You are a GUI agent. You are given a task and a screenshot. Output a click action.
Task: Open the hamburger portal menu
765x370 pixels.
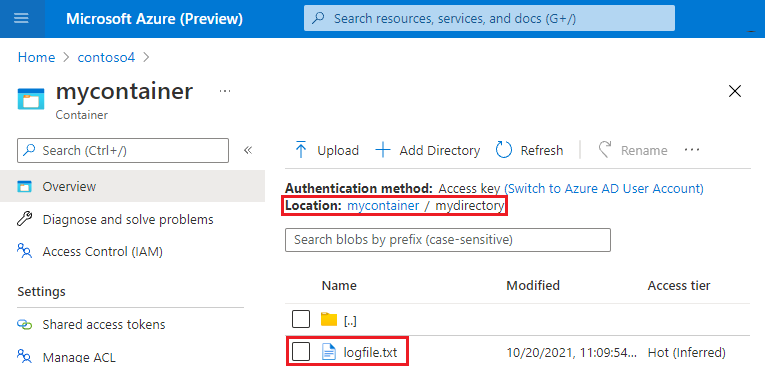click(21, 19)
